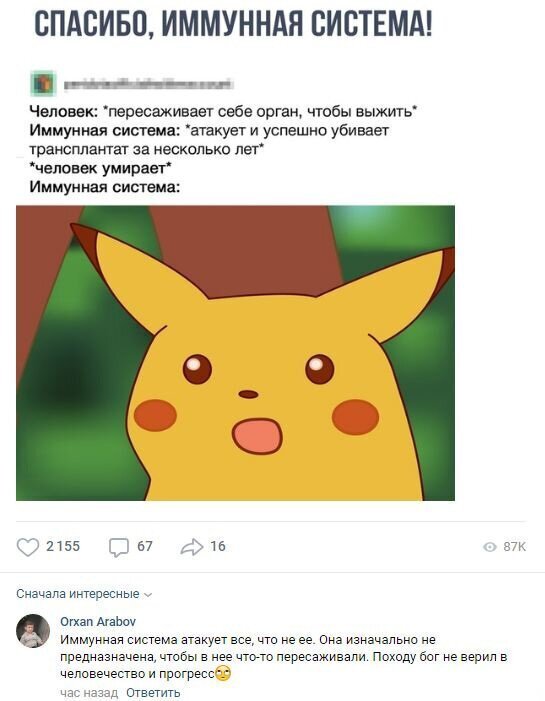Click the eye views icon
Screen dimensions: 545x701
coord(490,547)
